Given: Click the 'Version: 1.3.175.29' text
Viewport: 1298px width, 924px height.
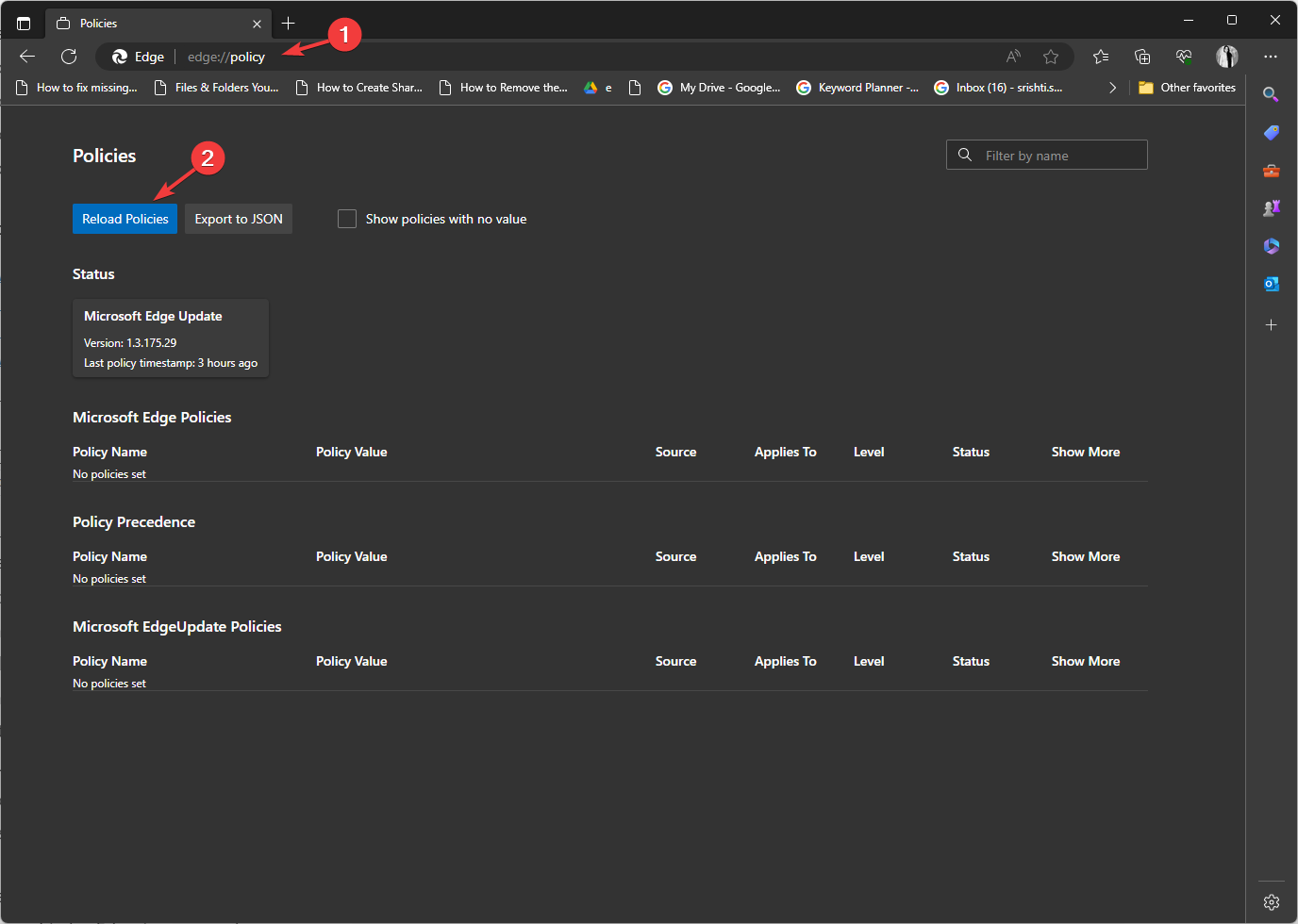Looking at the screenshot, I should (x=130, y=343).
